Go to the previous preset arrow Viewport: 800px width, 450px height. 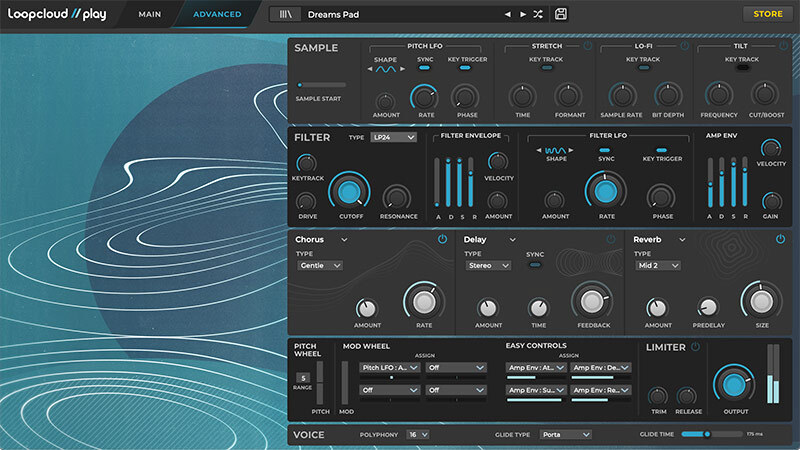[x=507, y=14]
